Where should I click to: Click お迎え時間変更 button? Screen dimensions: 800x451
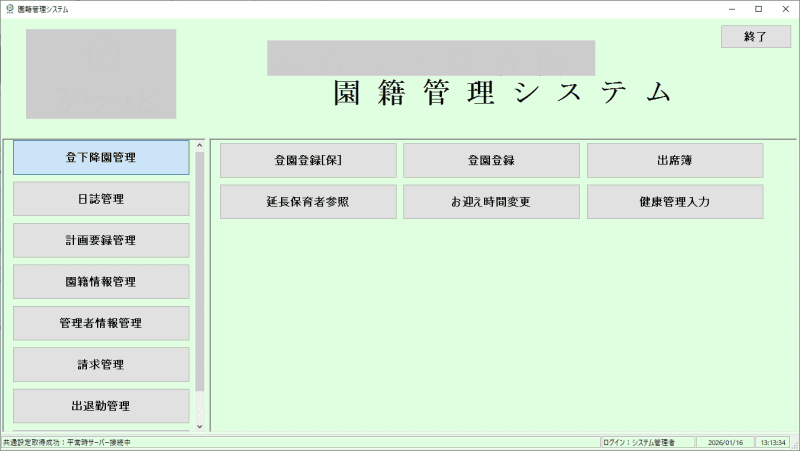coord(491,202)
